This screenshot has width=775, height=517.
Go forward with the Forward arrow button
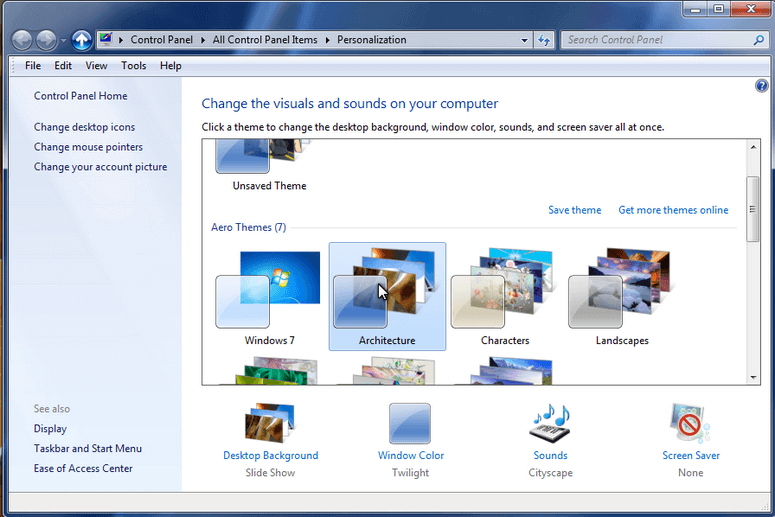46,40
